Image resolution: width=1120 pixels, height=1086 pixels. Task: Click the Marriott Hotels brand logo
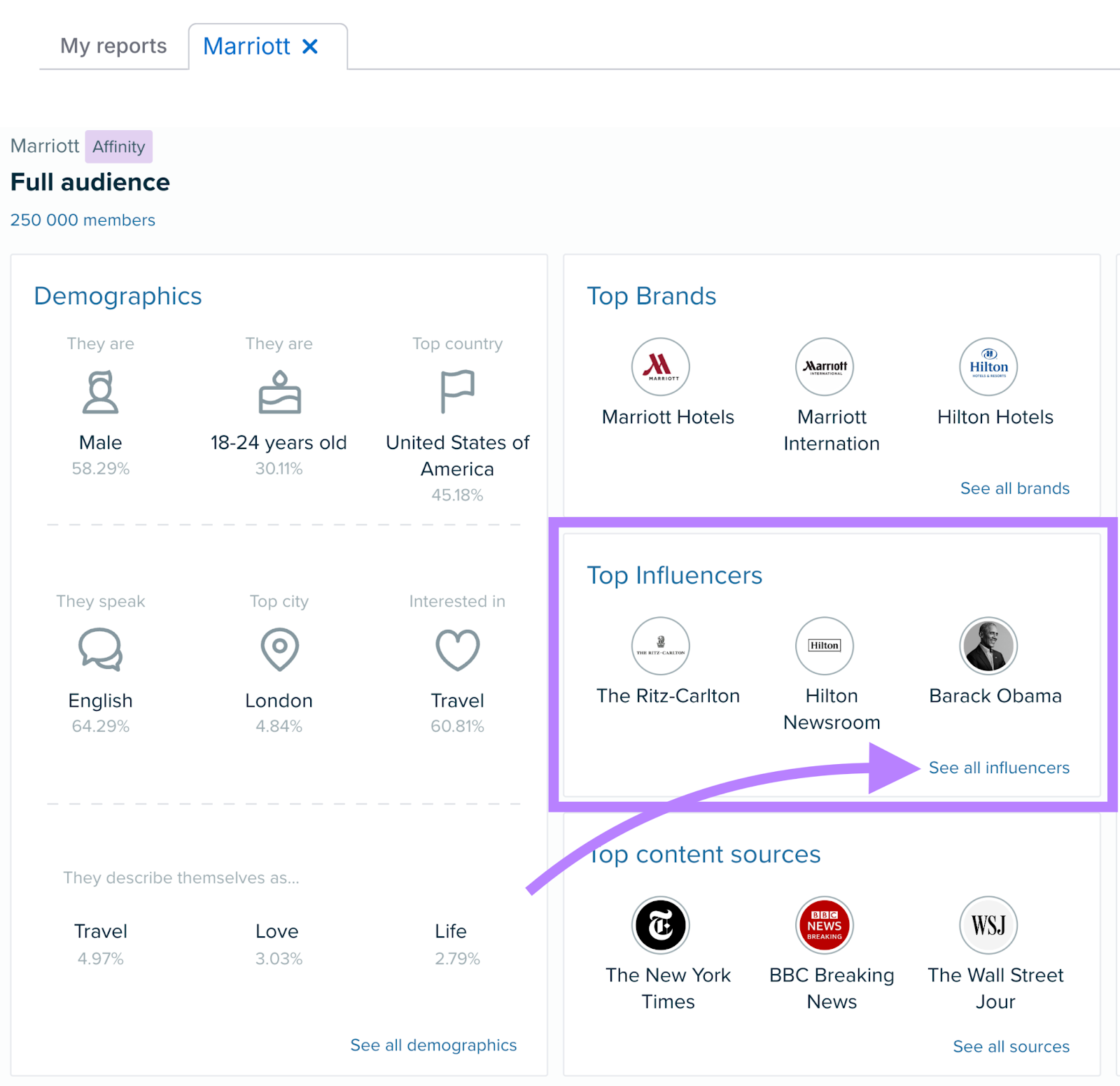pos(660,367)
